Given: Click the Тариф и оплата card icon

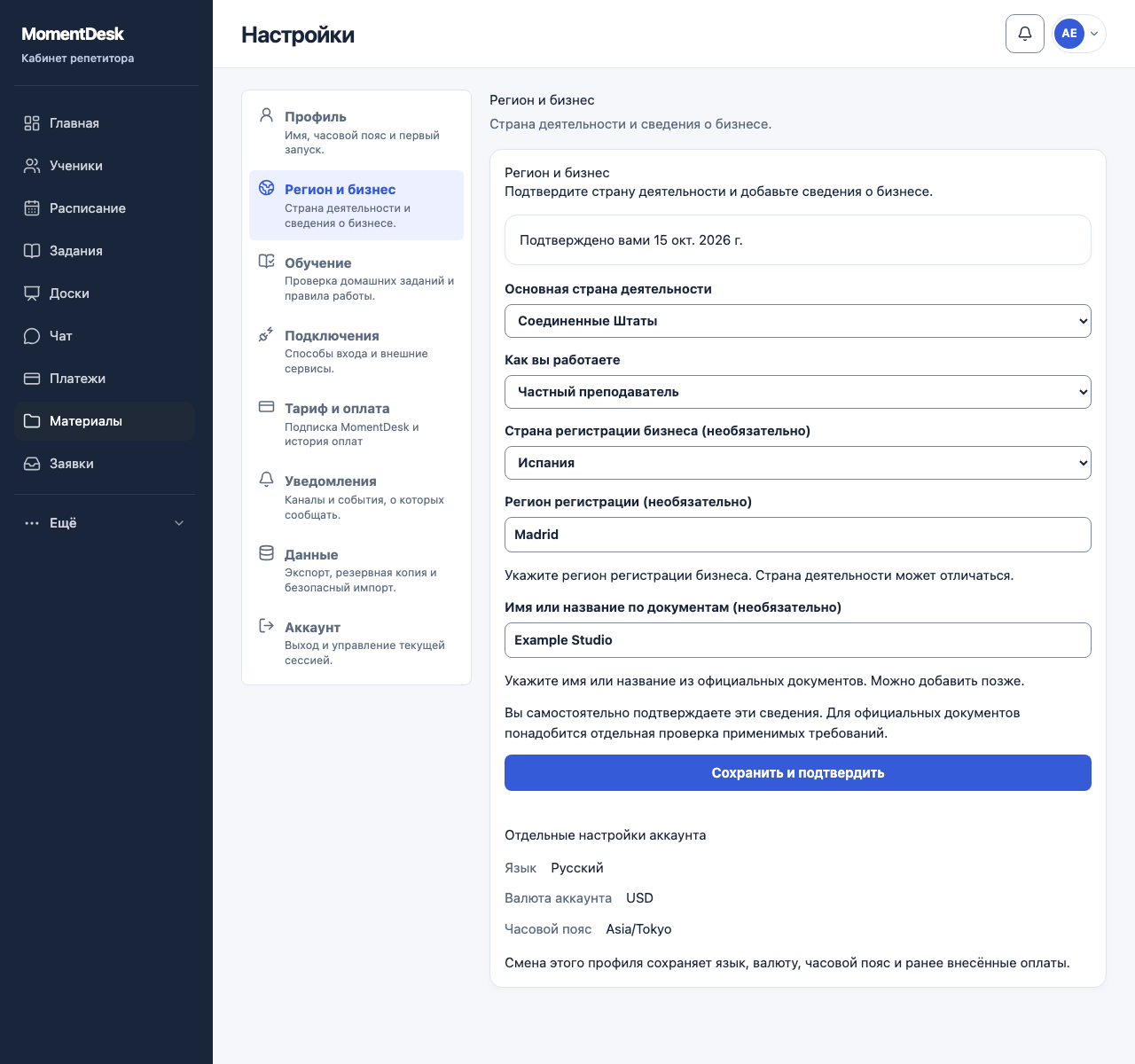Looking at the screenshot, I should pyautogui.click(x=266, y=407).
